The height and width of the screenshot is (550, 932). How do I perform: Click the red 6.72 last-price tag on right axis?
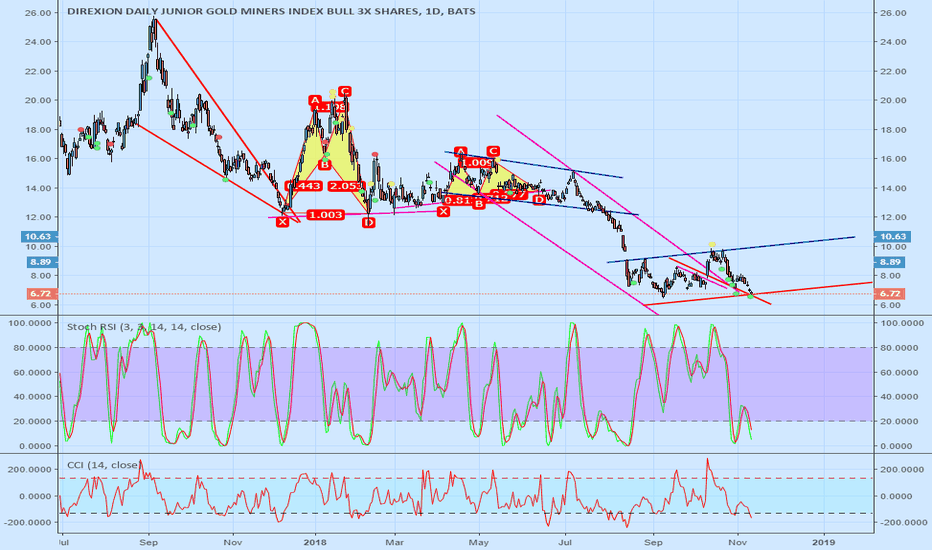coord(890,294)
